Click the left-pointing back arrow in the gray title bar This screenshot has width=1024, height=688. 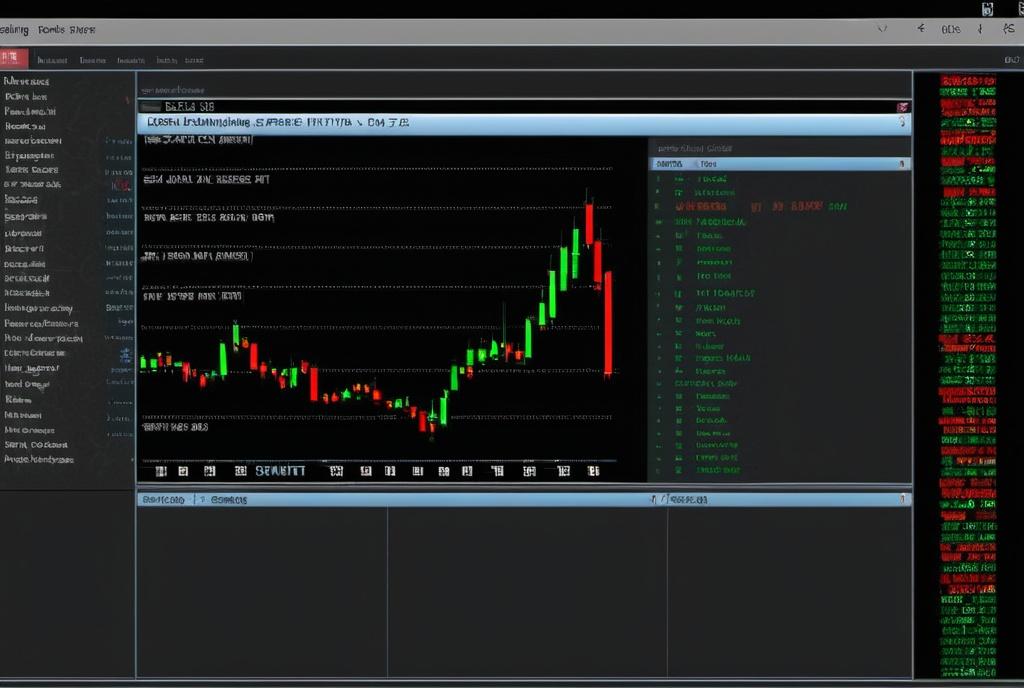click(x=921, y=29)
